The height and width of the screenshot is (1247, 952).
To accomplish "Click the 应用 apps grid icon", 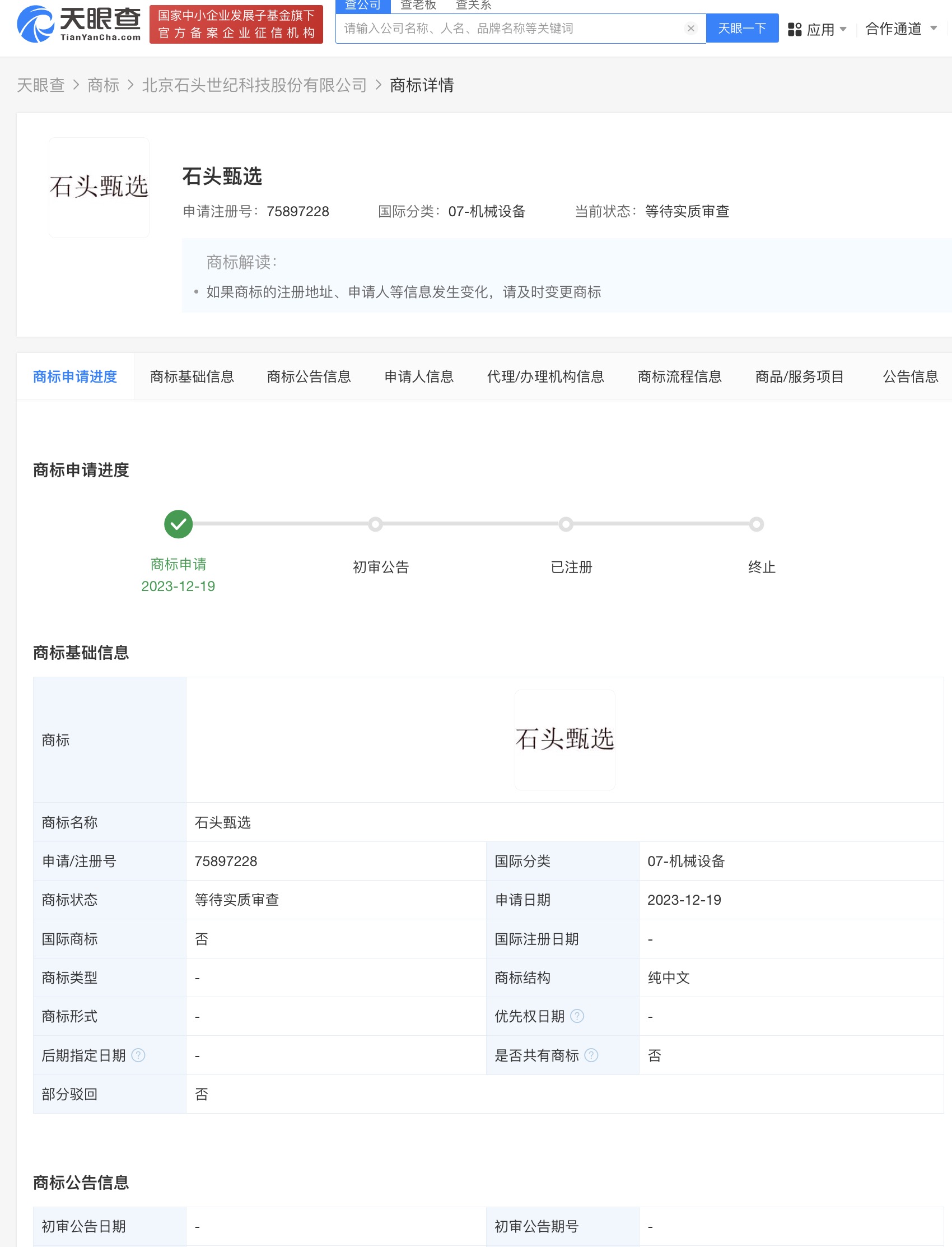I will [795, 29].
